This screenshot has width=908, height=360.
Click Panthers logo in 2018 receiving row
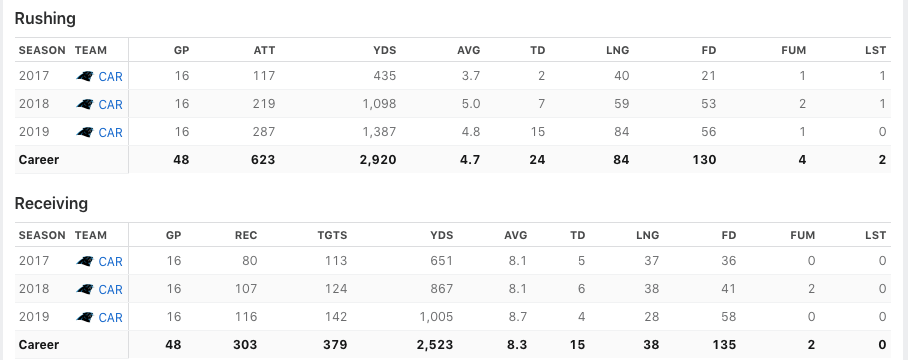85,289
